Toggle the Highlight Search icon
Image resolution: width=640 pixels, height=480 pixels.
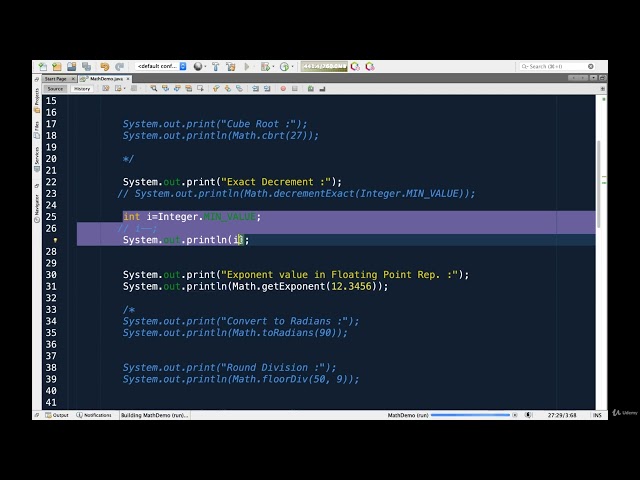click(x=189, y=89)
